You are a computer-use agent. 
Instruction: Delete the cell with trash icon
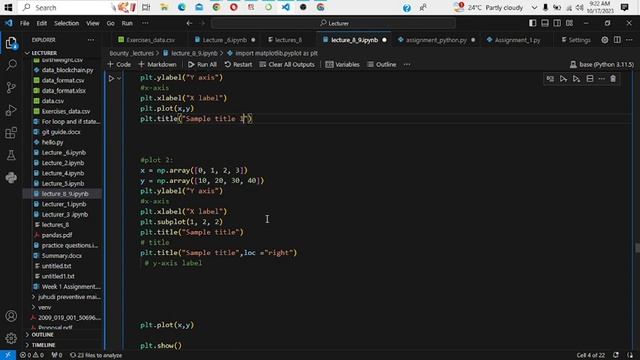click(x=613, y=79)
